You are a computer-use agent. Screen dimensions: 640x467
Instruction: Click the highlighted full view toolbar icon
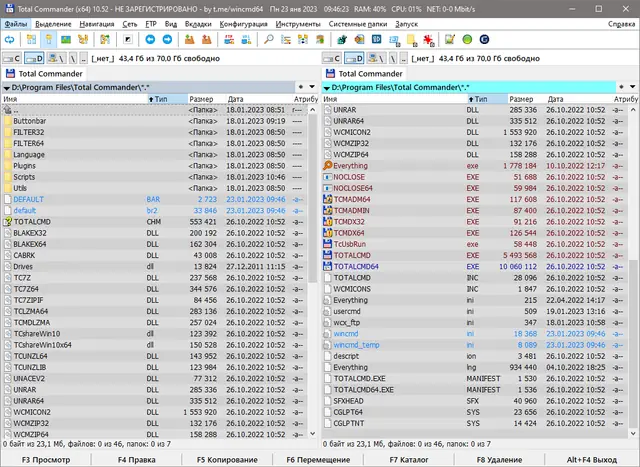pyautogui.click(x=49, y=40)
